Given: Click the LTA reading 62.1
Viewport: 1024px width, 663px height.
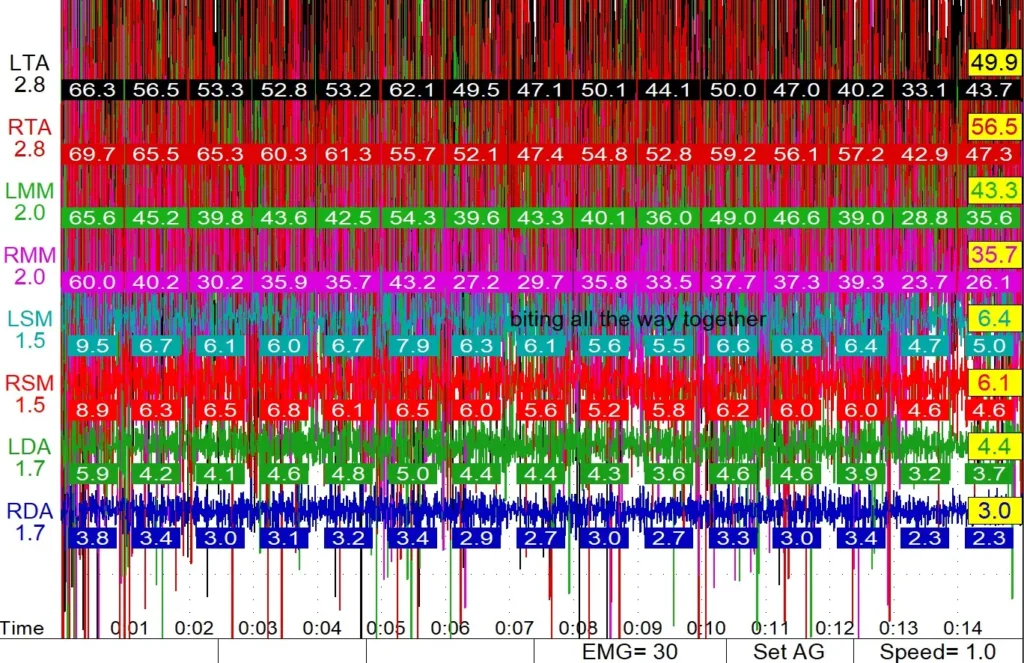Looking at the screenshot, I should [x=412, y=90].
